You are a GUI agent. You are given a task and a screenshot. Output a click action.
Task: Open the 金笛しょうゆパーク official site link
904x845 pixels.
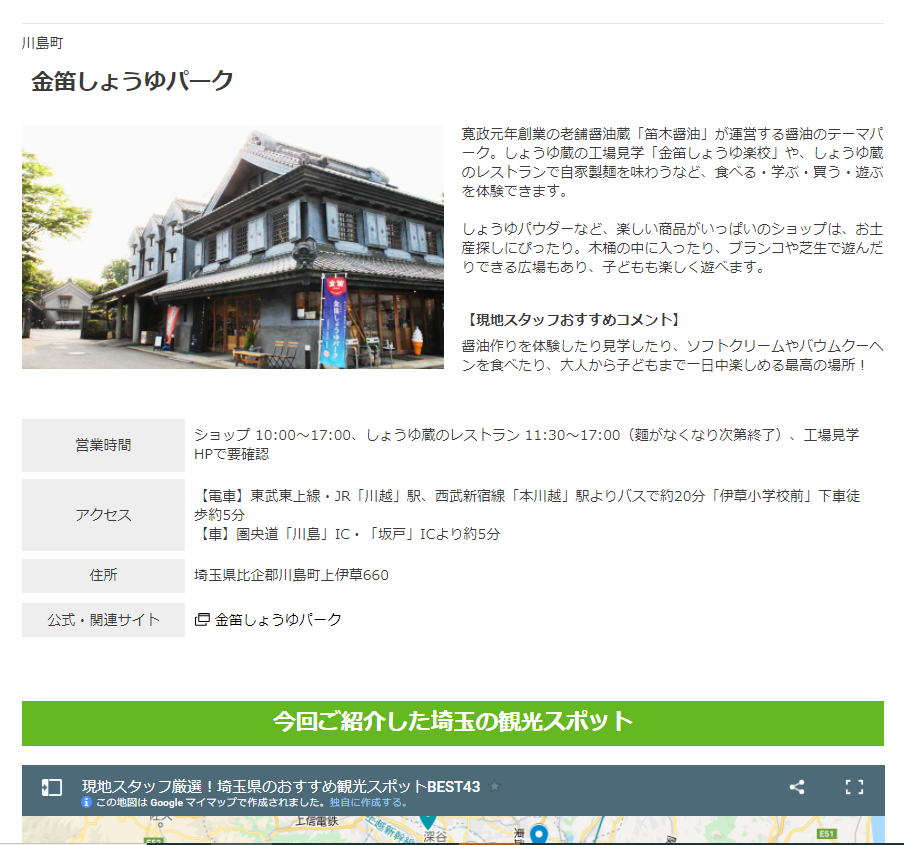278,620
